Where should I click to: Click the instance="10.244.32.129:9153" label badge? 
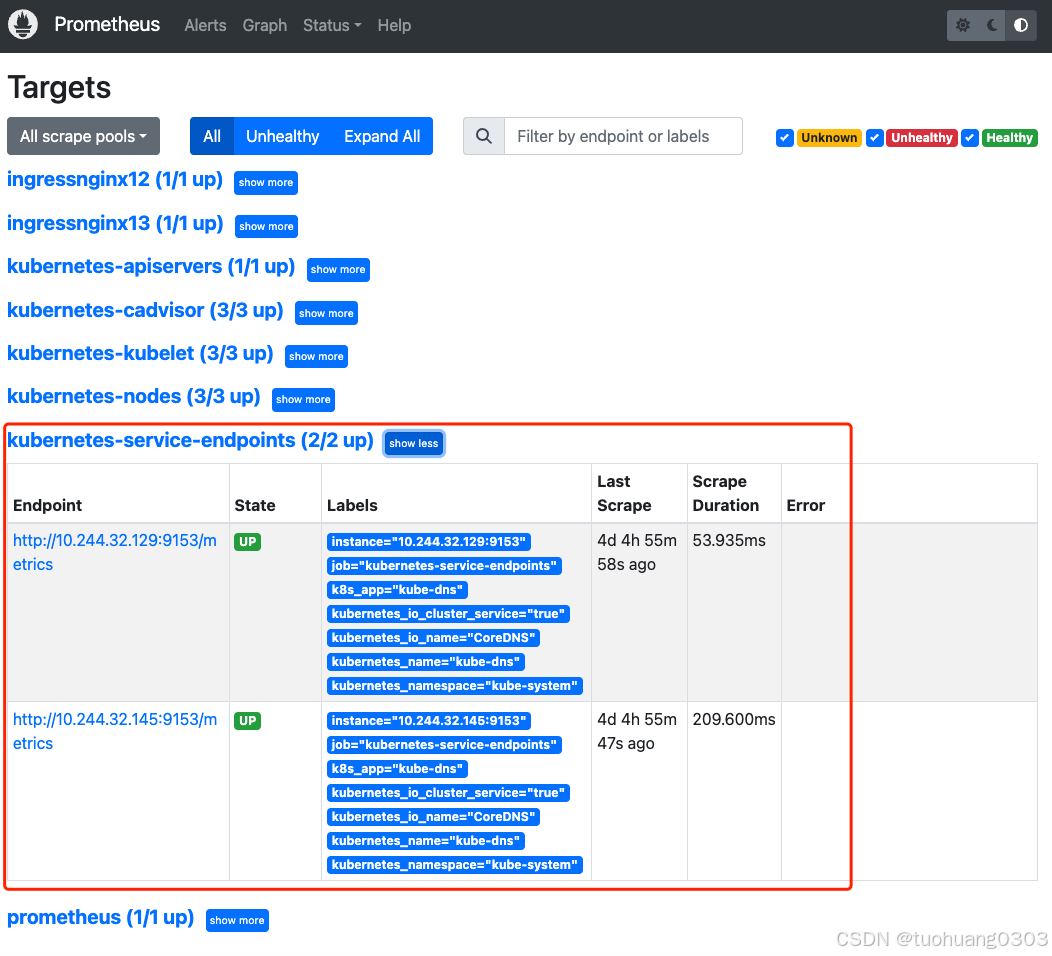pos(429,541)
